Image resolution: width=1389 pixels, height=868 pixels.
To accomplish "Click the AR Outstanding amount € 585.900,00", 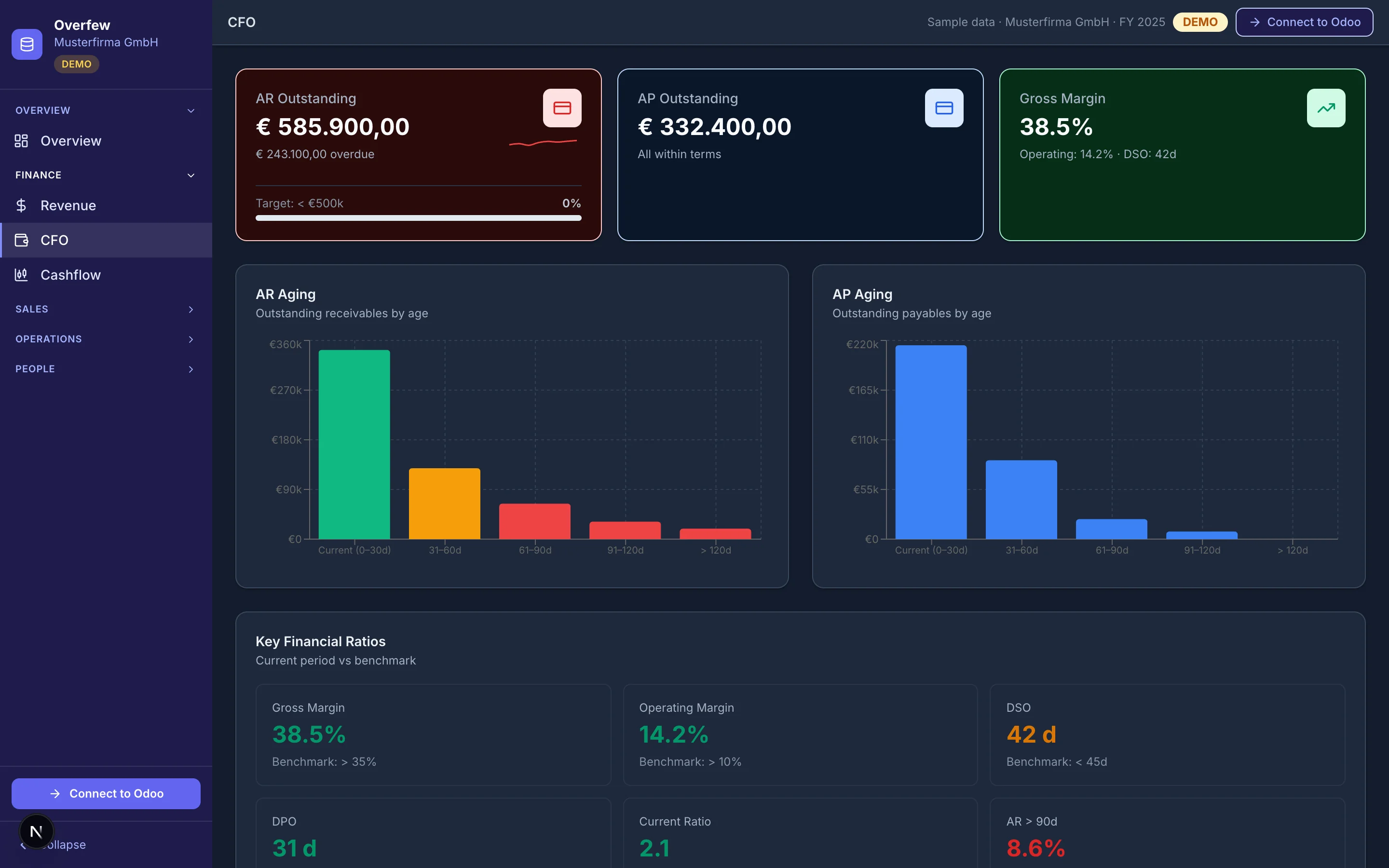I will (x=333, y=127).
